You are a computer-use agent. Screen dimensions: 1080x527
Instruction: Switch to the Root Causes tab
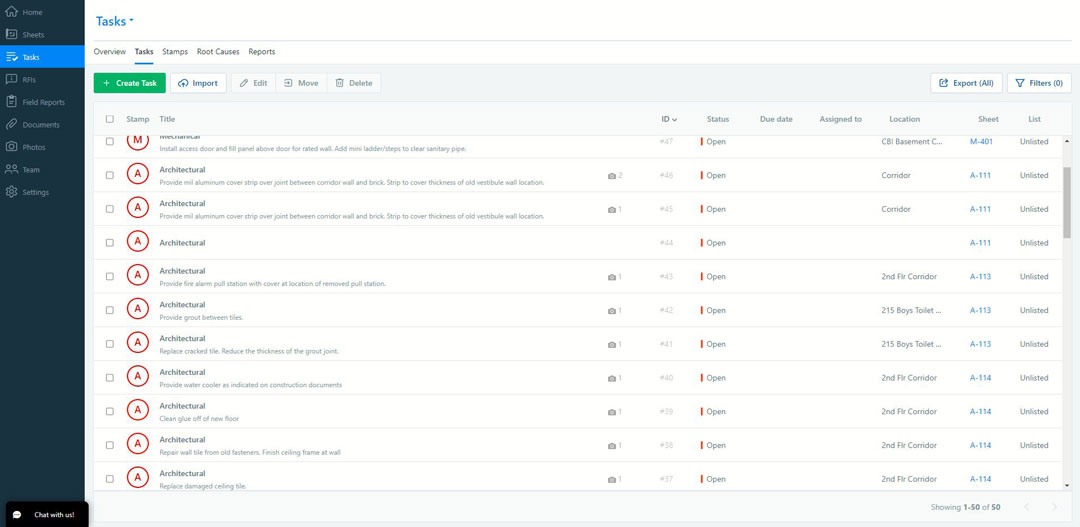pyautogui.click(x=218, y=52)
